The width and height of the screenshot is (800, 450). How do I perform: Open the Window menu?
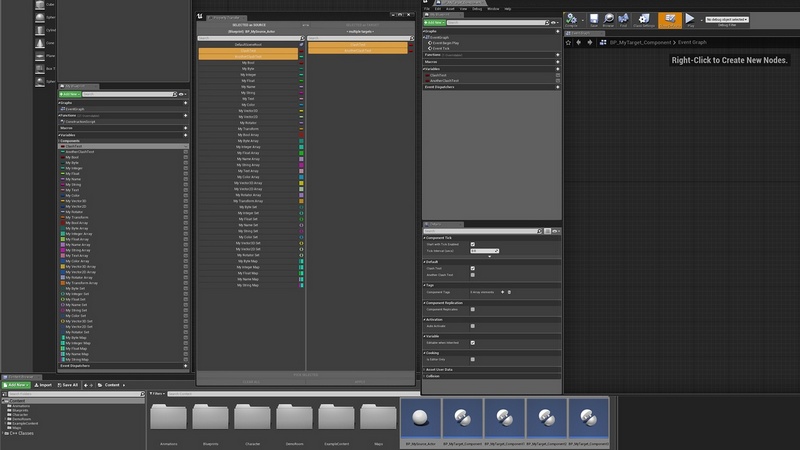(493, 8)
